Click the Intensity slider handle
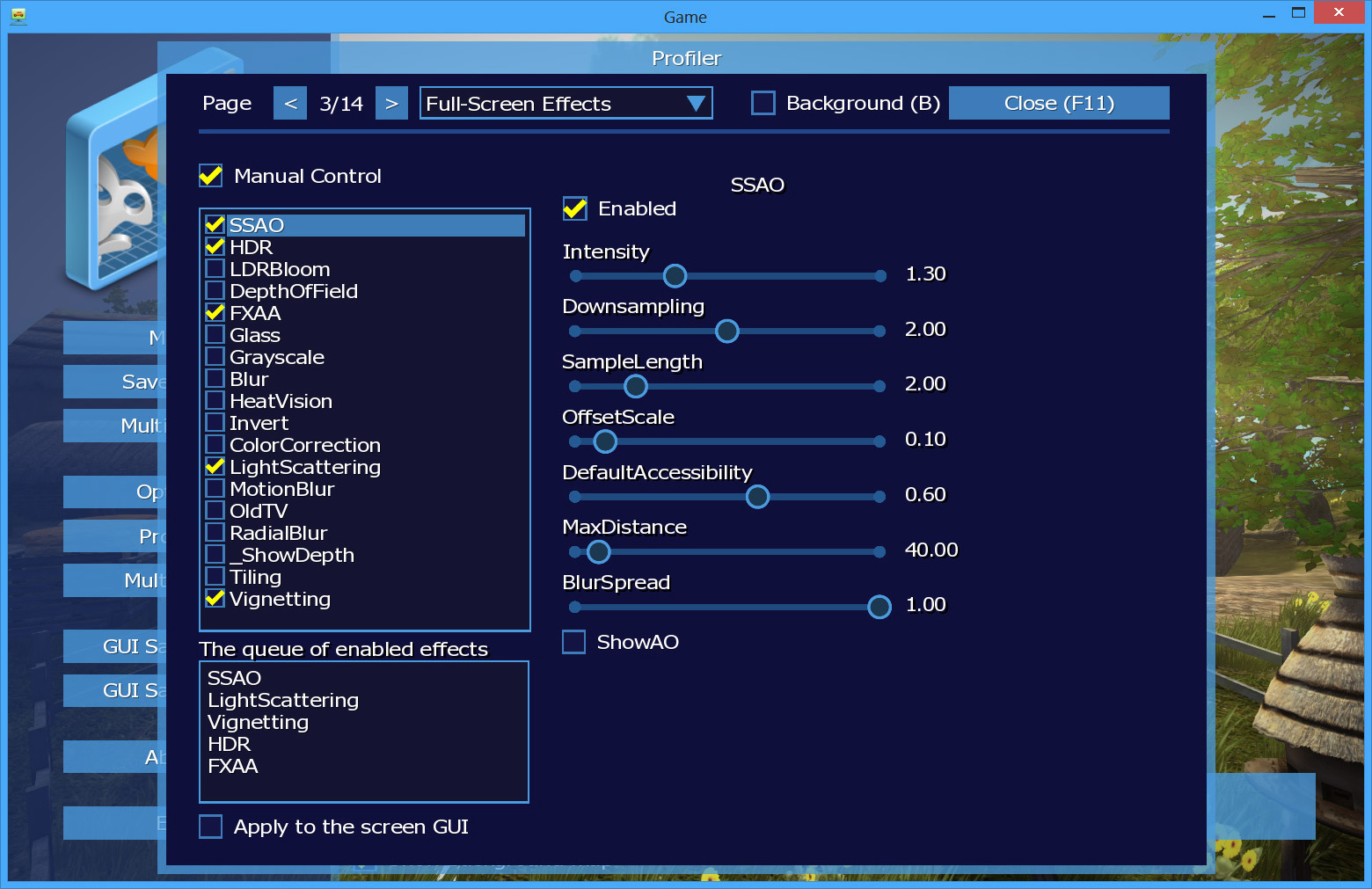This screenshot has width=1372, height=889. click(x=675, y=276)
